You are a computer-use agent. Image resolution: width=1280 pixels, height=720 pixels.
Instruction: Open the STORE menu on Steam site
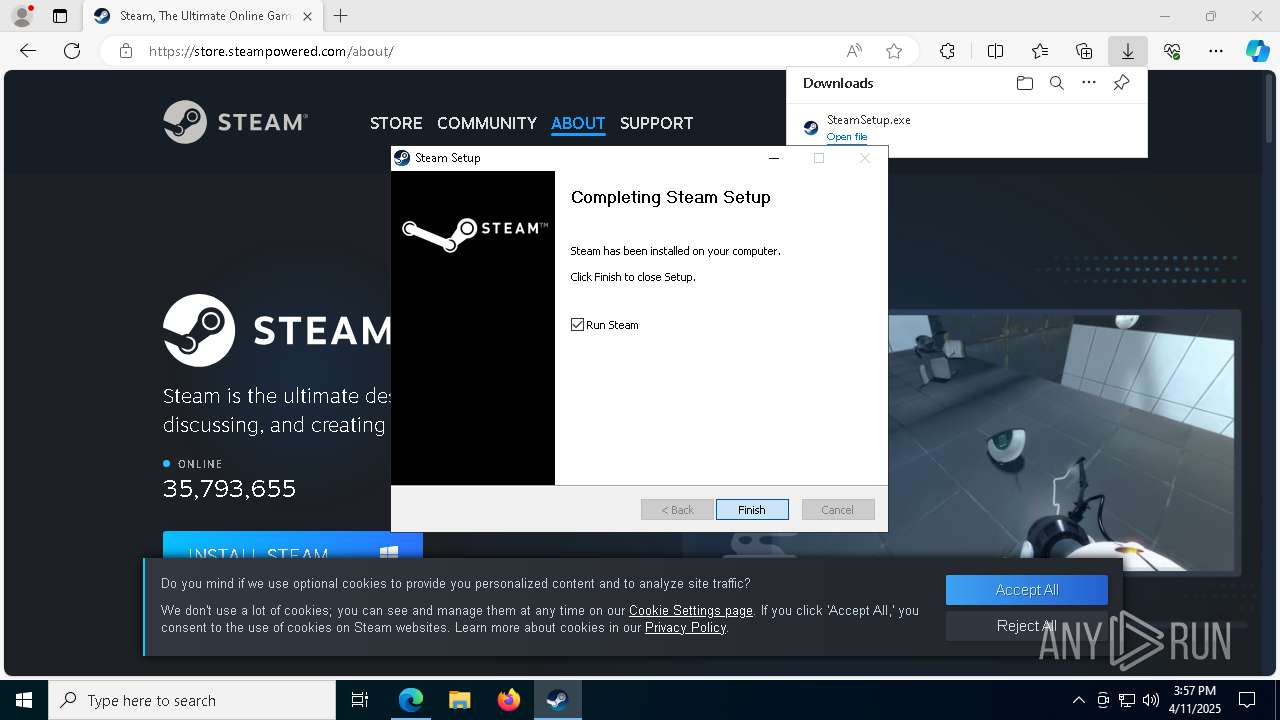[x=396, y=123]
